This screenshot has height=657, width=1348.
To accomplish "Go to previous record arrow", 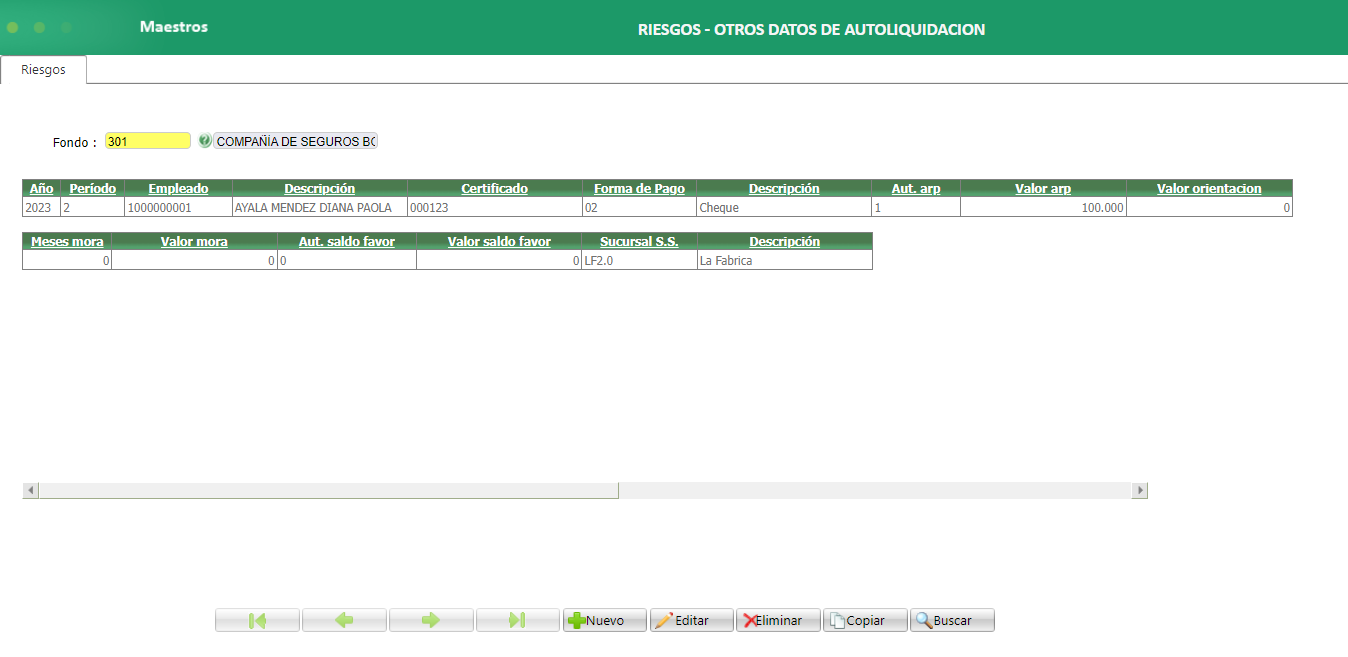I will click(x=344, y=620).
